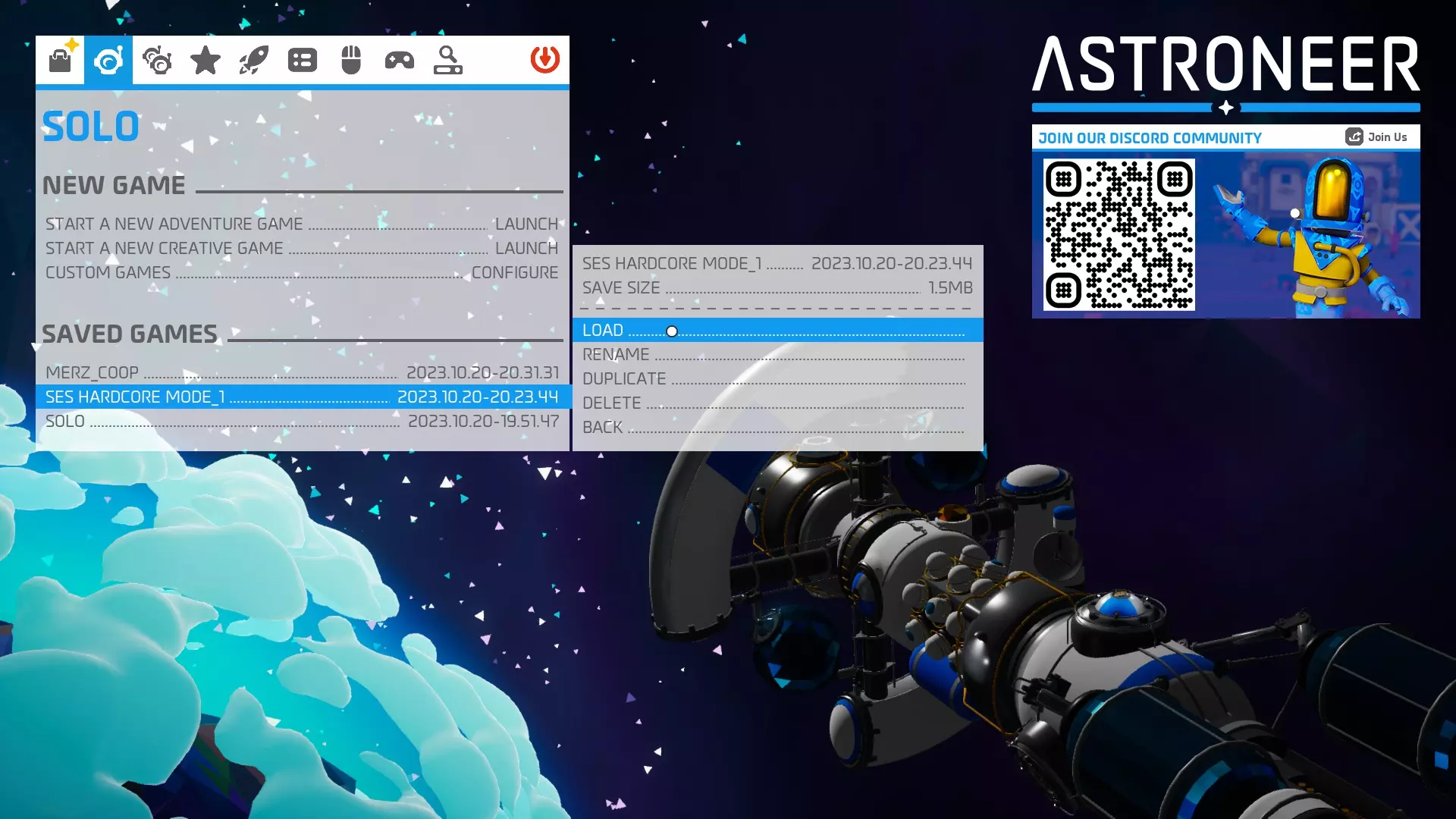Open the server search icon tab
Screen dimensions: 1456x819
[448, 60]
